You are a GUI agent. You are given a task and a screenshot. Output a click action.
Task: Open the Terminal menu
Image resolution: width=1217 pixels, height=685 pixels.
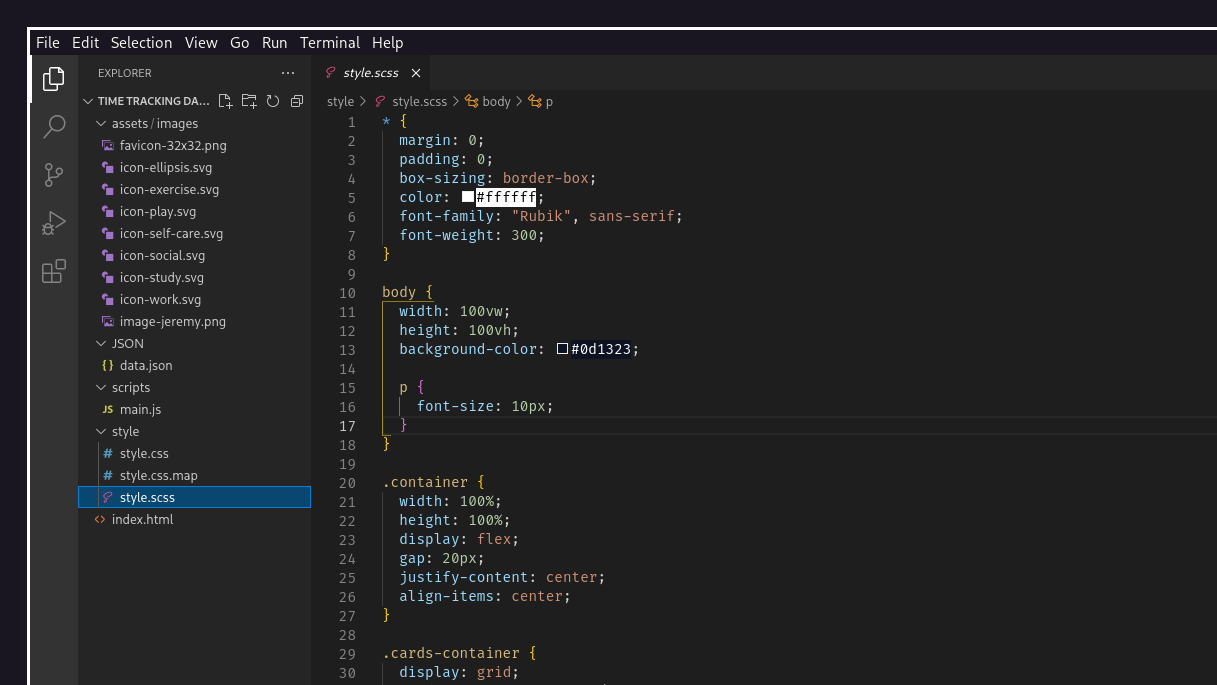[330, 42]
